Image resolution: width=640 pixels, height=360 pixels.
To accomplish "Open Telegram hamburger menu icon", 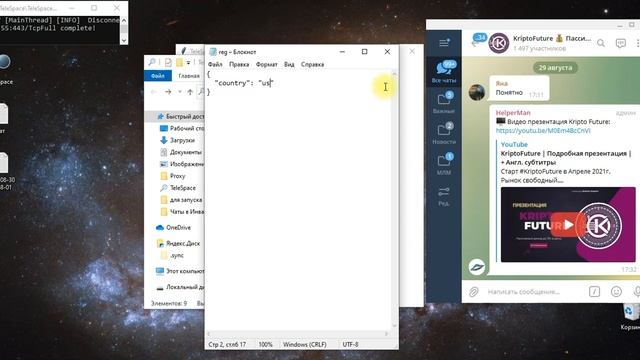I will click(x=444, y=42).
